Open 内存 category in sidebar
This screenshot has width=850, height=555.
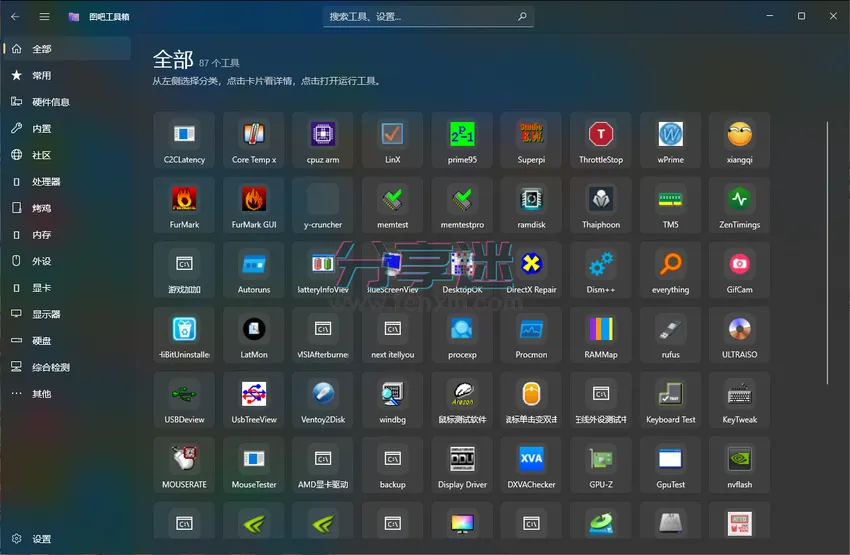67,235
